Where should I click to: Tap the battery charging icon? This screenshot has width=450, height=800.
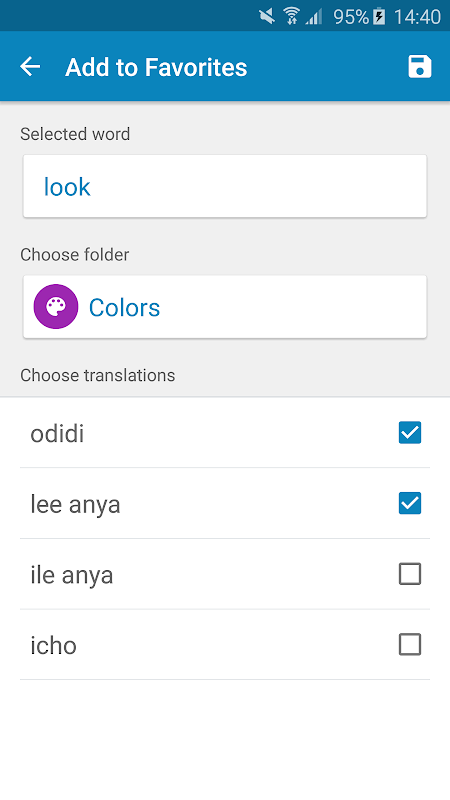[x=379, y=17]
